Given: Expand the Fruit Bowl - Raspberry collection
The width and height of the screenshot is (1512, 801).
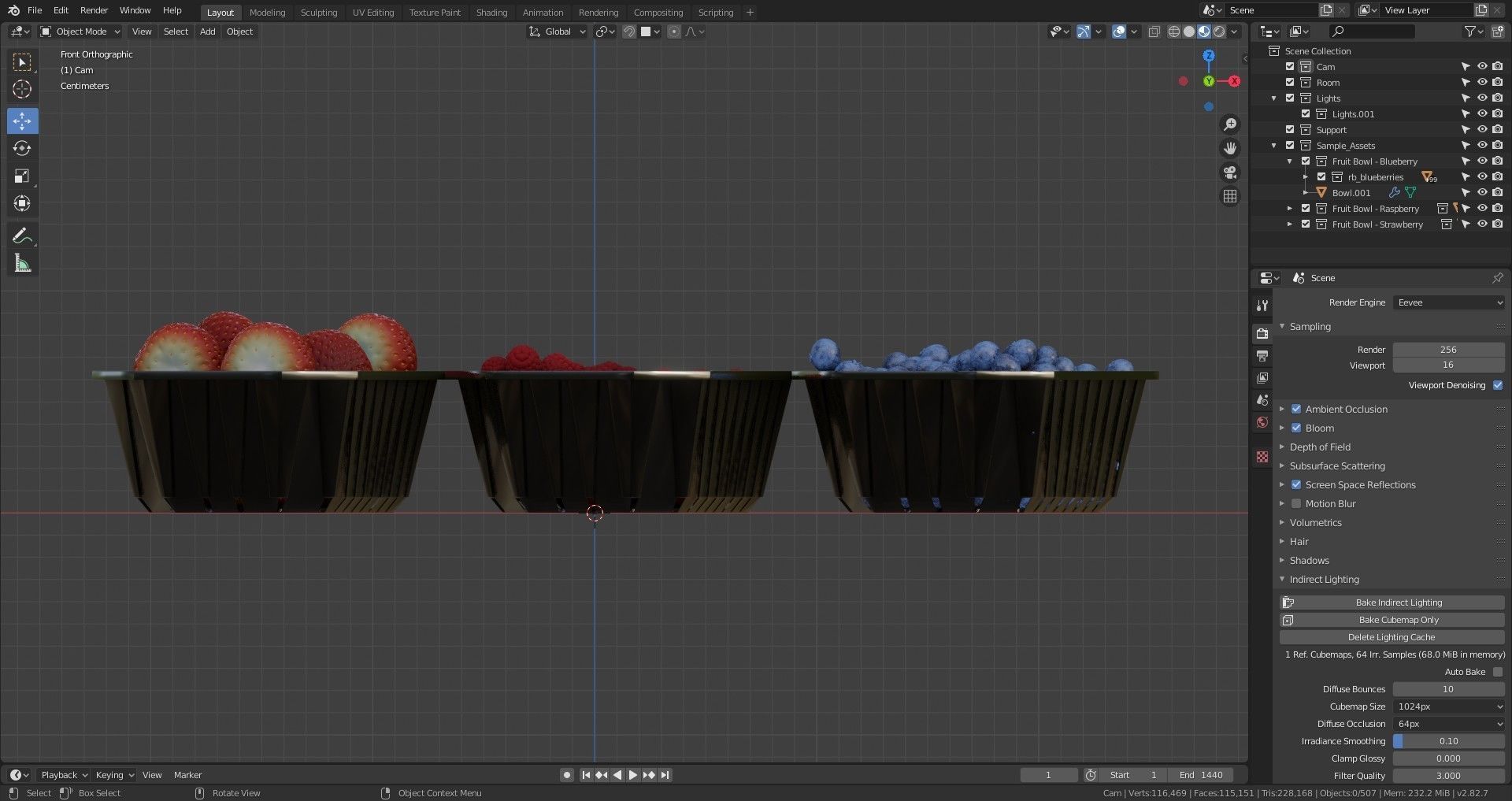Looking at the screenshot, I should coord(1289,209).
